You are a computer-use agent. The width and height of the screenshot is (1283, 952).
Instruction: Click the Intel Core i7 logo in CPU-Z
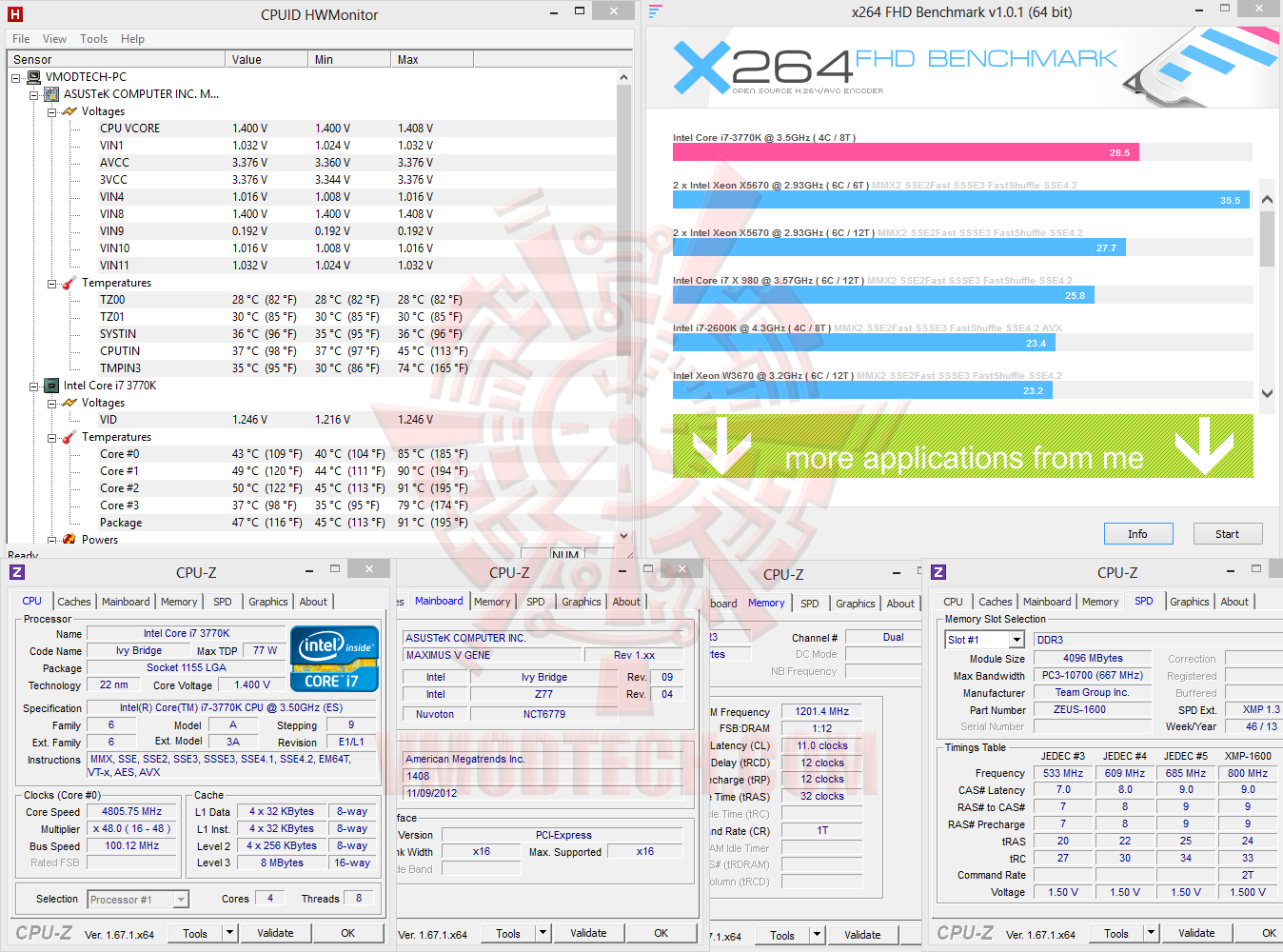coord(334,658)
